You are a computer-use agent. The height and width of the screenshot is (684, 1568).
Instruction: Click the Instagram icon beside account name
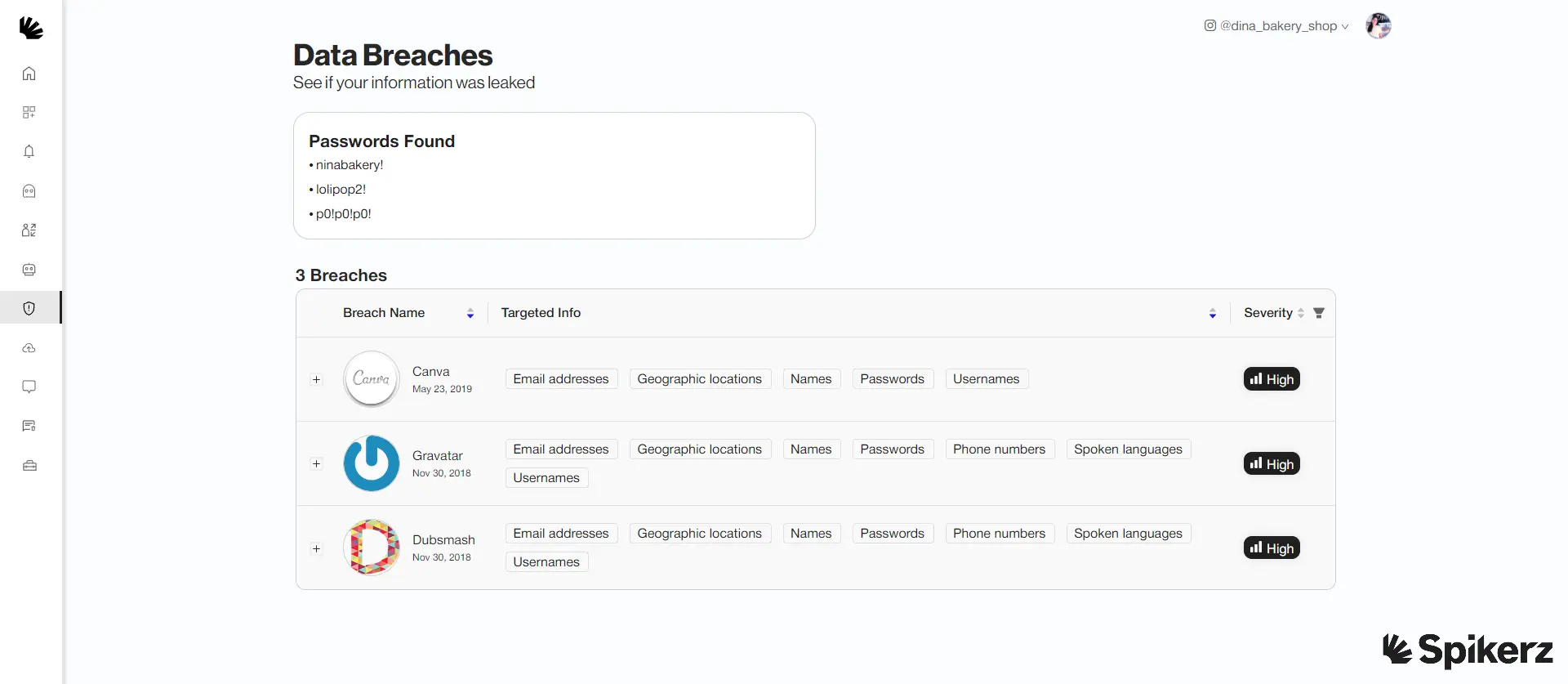tap(1210, 25)
